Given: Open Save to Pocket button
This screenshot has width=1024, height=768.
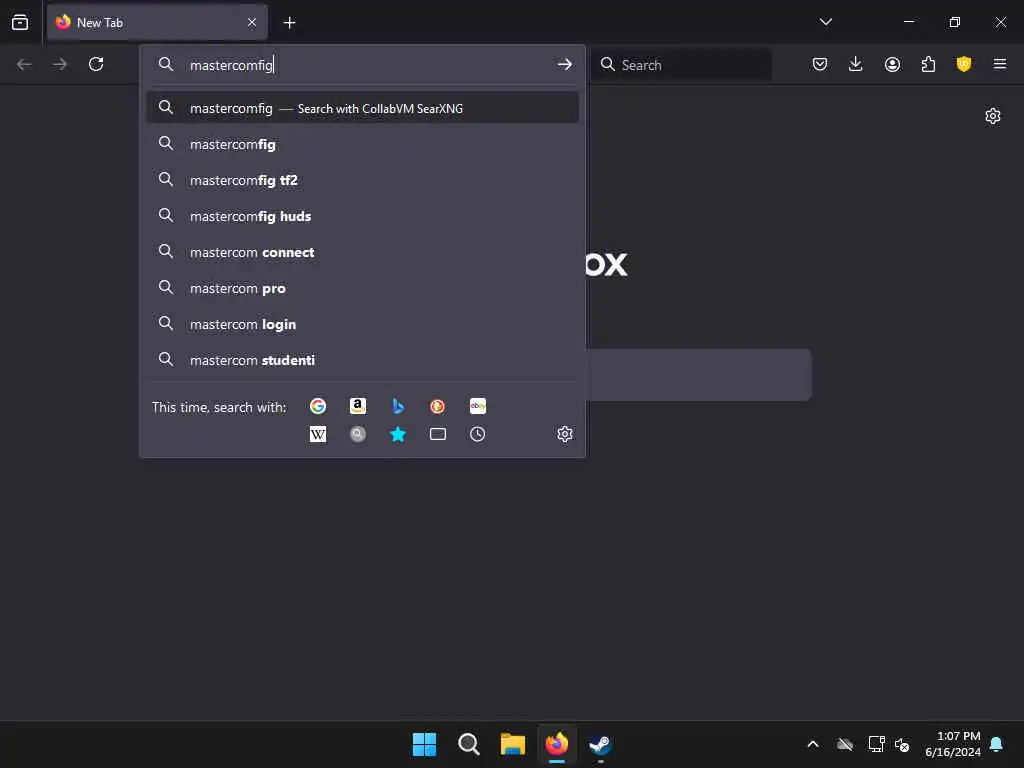Looking at the screenshot, I should pyautogui.click(x=820, y=64).
